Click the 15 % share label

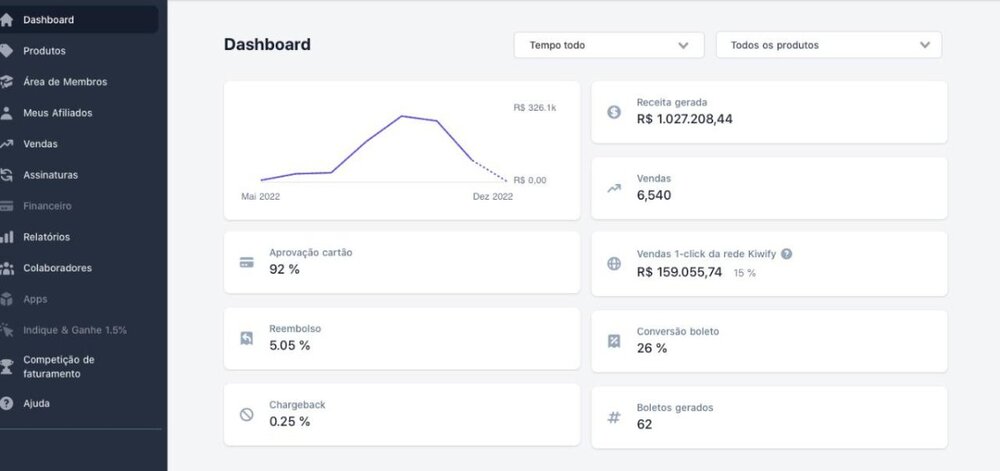pos(744,273)
